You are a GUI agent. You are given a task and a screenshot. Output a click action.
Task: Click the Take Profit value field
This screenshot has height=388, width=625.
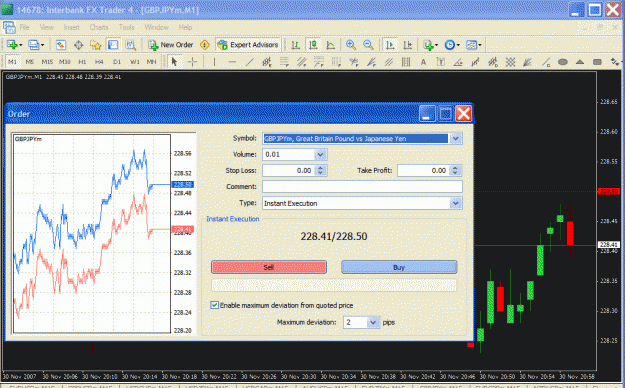(x=424, y=170)
